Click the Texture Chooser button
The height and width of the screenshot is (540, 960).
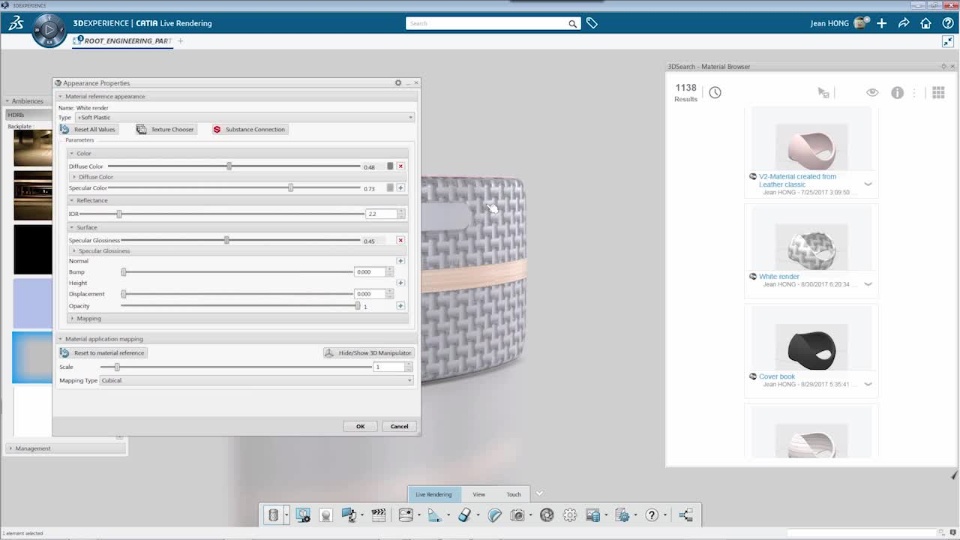[165, 129]
